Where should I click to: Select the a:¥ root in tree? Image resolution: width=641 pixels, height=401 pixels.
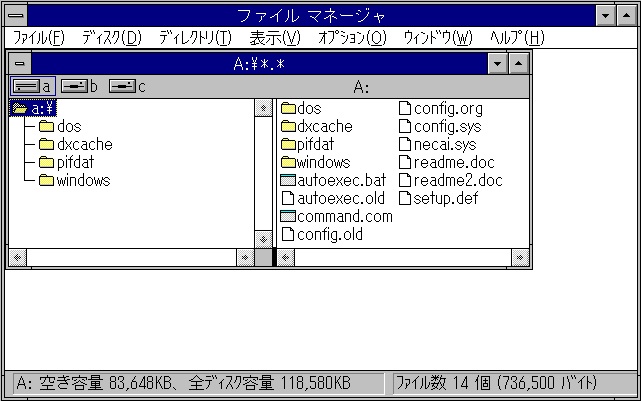click(x=40, y=108)
